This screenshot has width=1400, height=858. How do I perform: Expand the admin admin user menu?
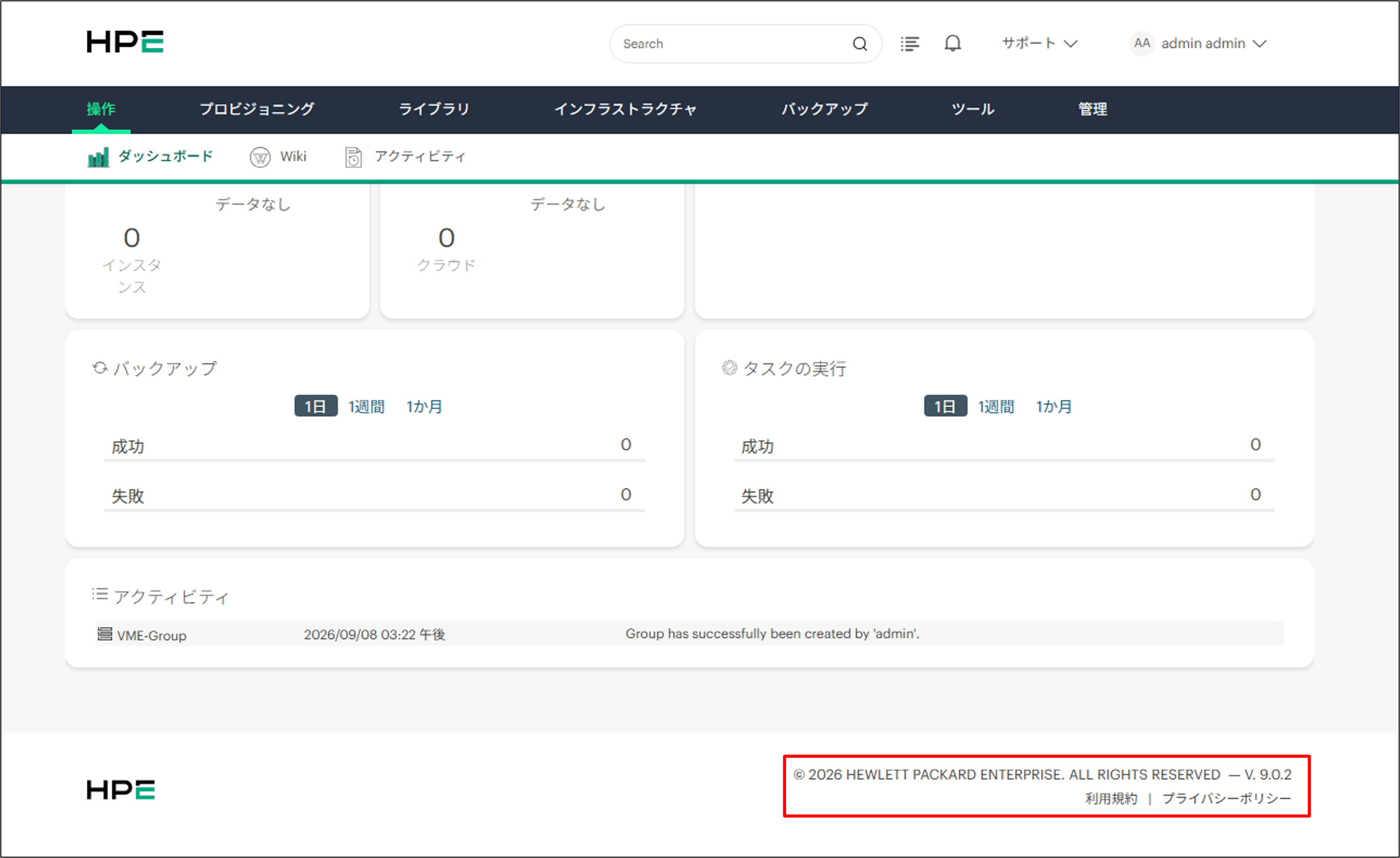(1214, 43)
